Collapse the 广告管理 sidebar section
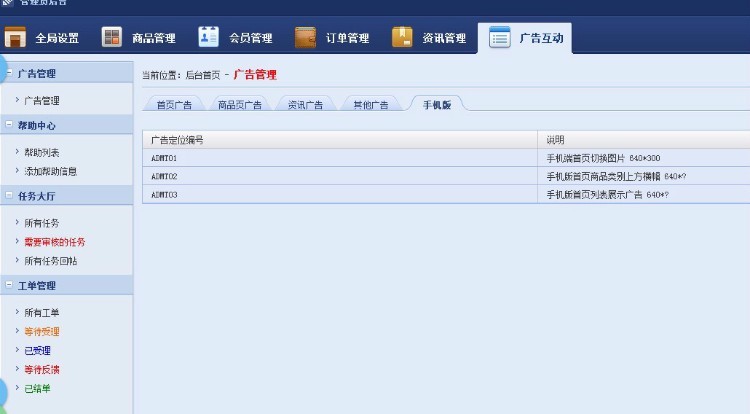Screen dimensions: 750x414 (x=9, y=73)
